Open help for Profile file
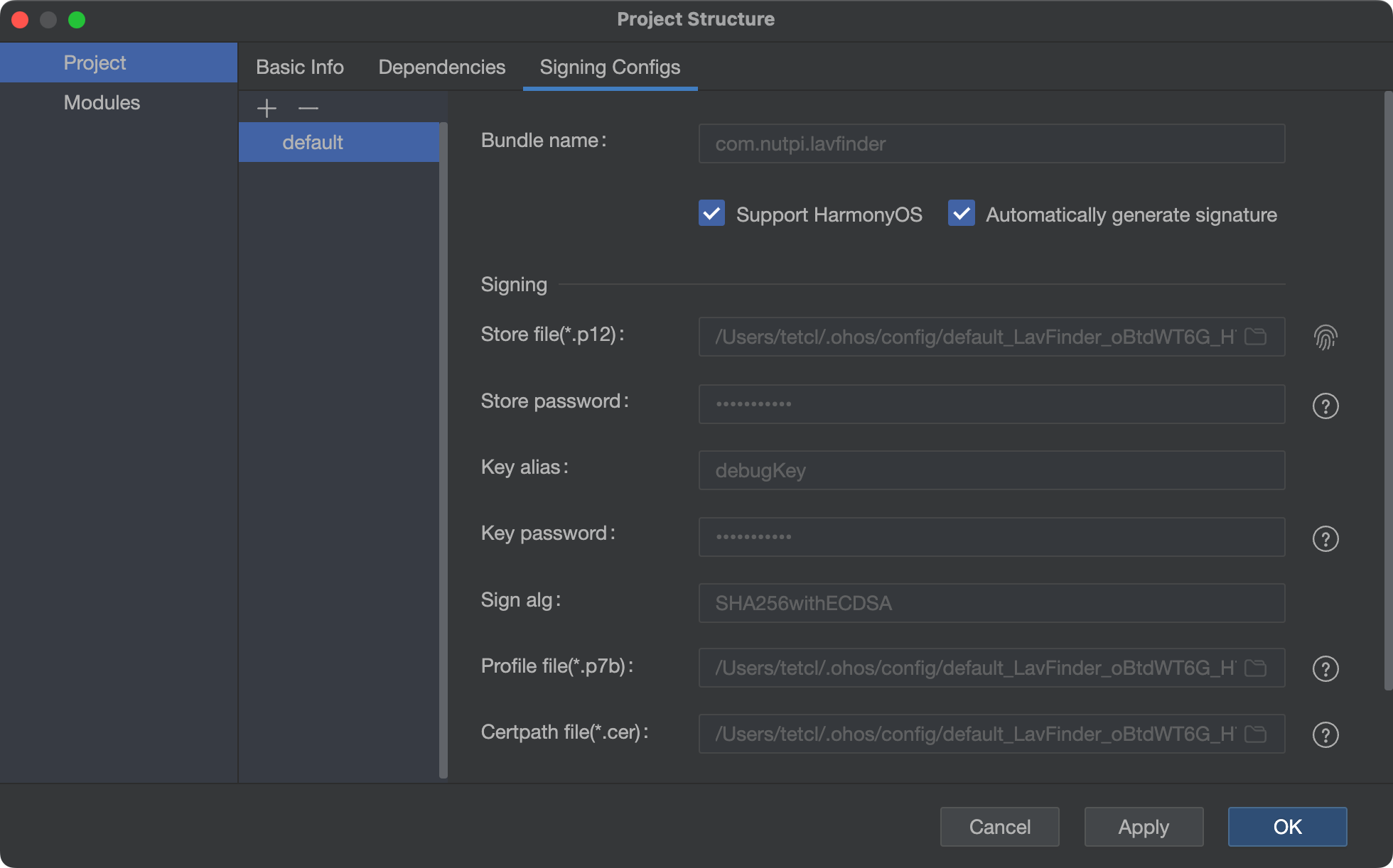The width and height of the screenshot is (1393, 868). point(1325,668)
